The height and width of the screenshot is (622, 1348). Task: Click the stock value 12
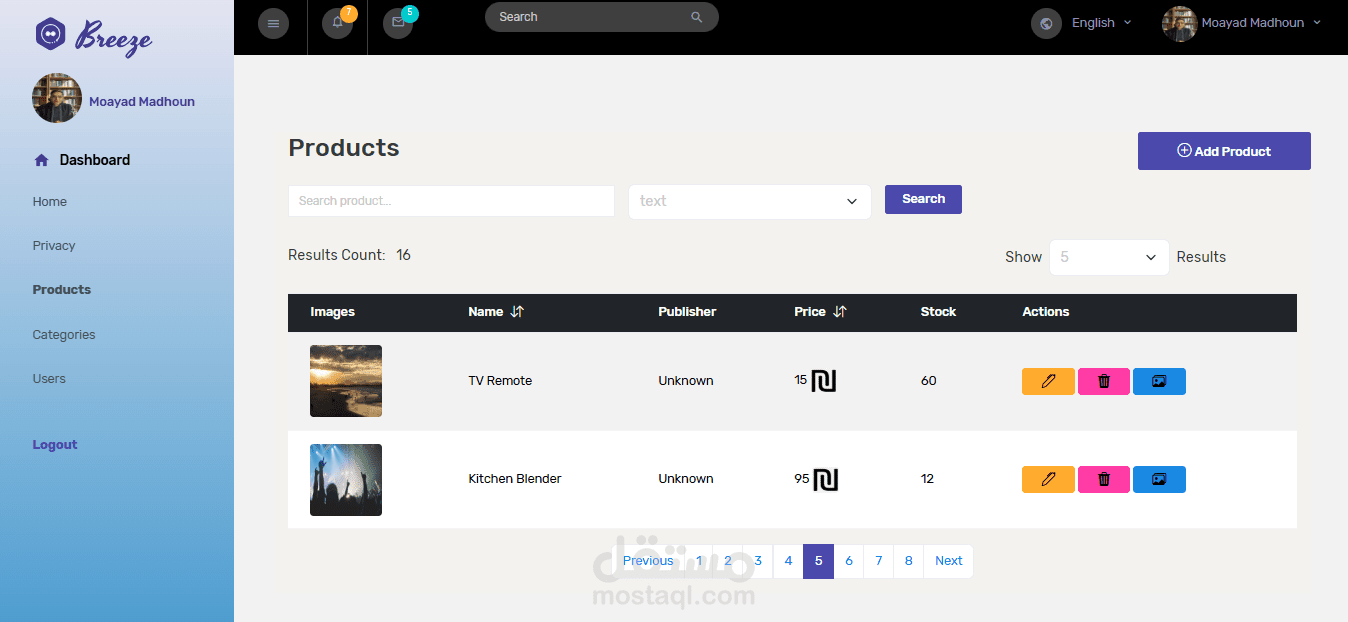(x=927, y=479)
